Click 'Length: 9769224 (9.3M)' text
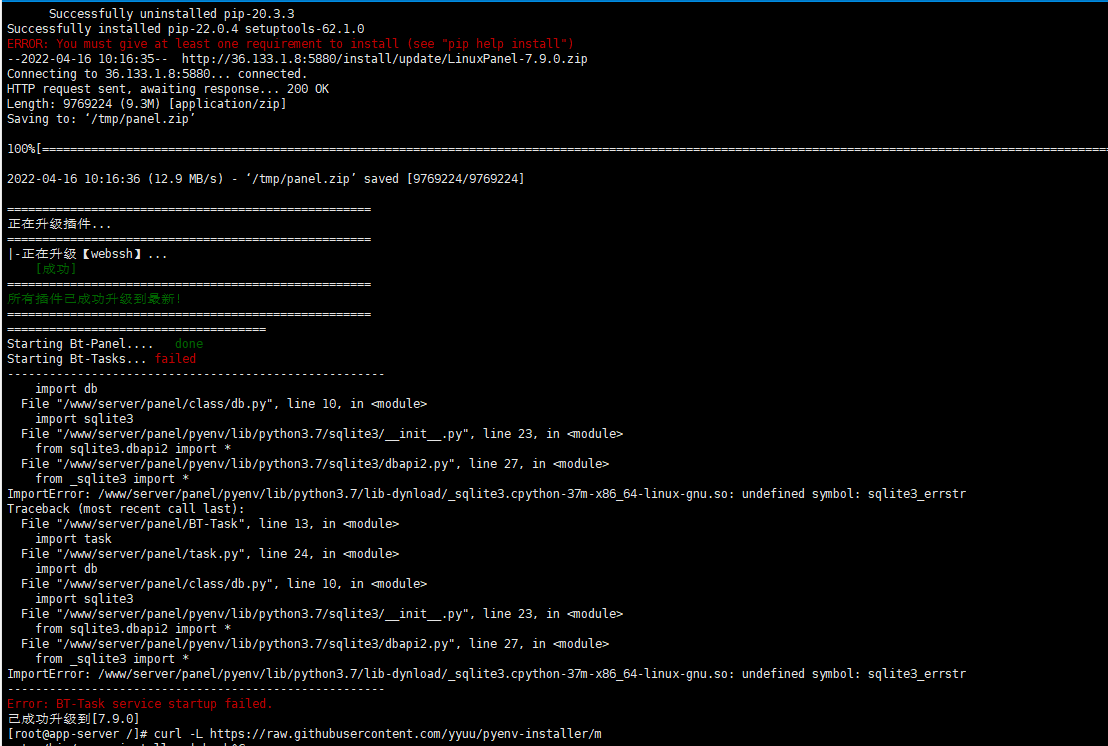1108x746 pixels. click(x=83, y=104)
